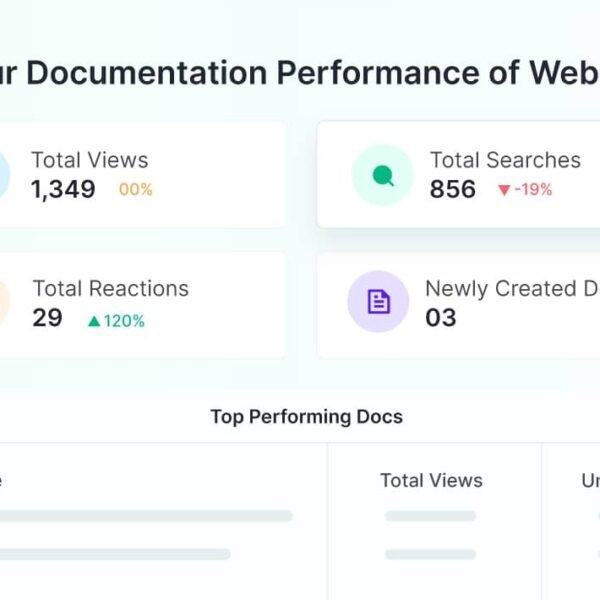Image resolution: width=600 pixels, height=600 pixels.
Task: Select the Total Reactions card title
Action: pyautogui.click(x=110, y=288)
